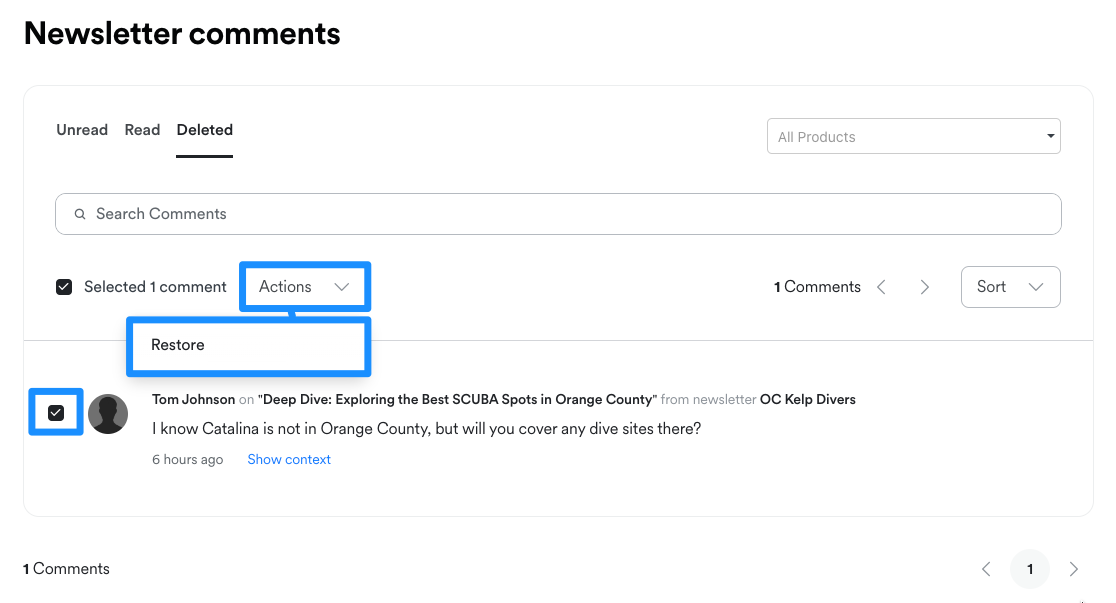Open the OC Kelp Divers newsletter link
This screenshot has width=1116, height=603.
808,399
